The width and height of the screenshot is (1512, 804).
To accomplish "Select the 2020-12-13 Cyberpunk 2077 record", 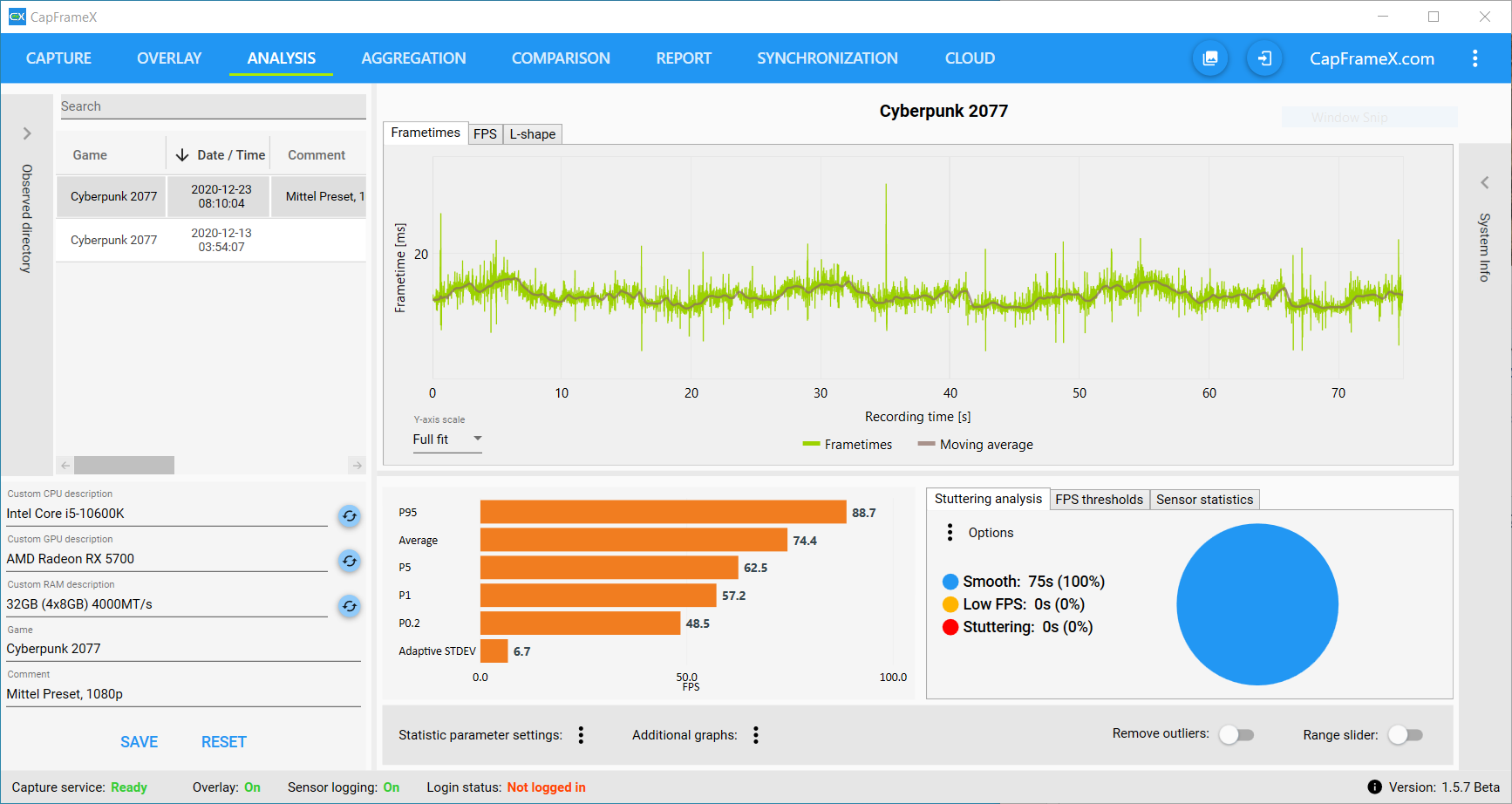I will pyautogui.click(x=211, y=240).
